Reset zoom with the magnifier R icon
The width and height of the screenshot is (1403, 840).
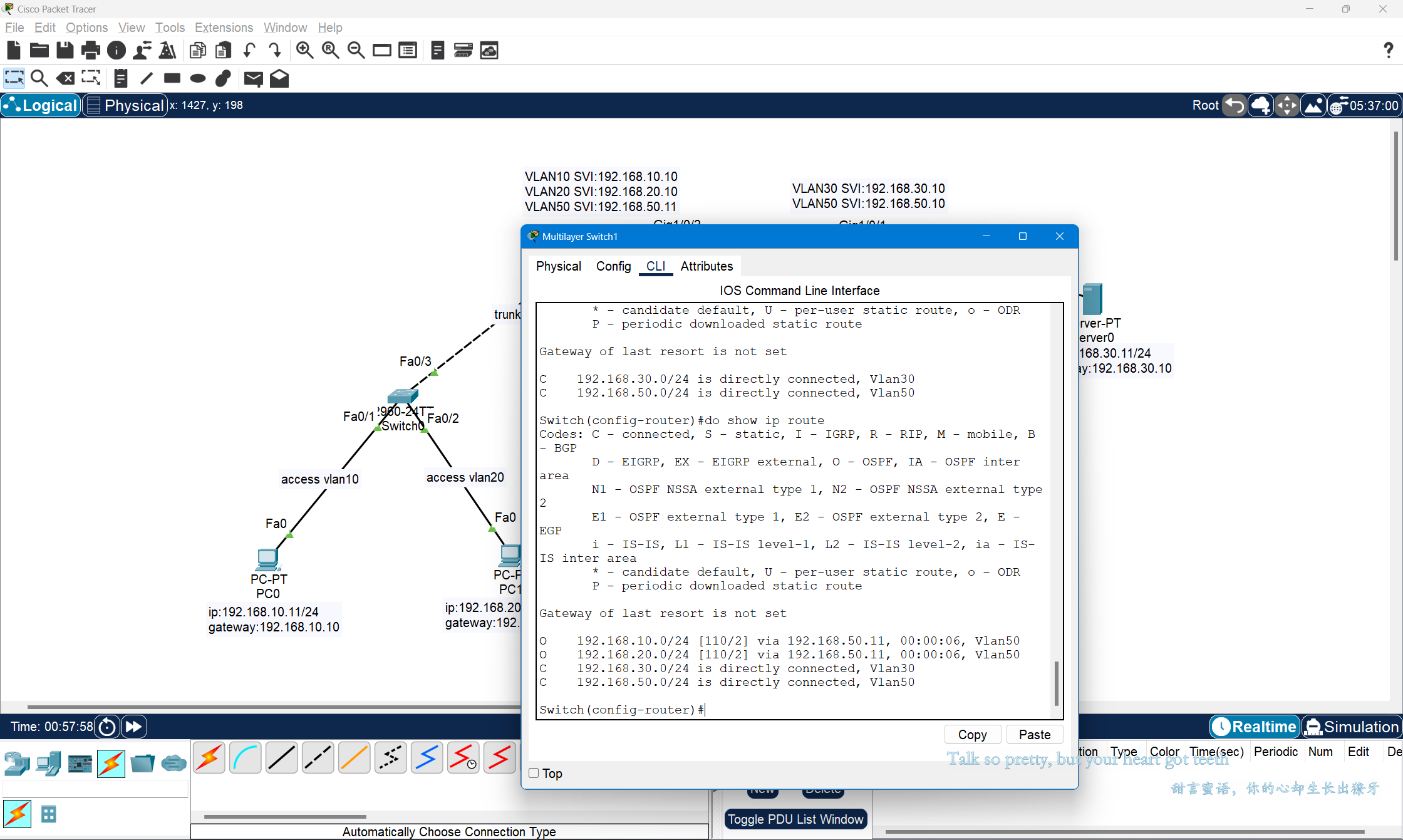pyautogui.click(x=331, y=50)
